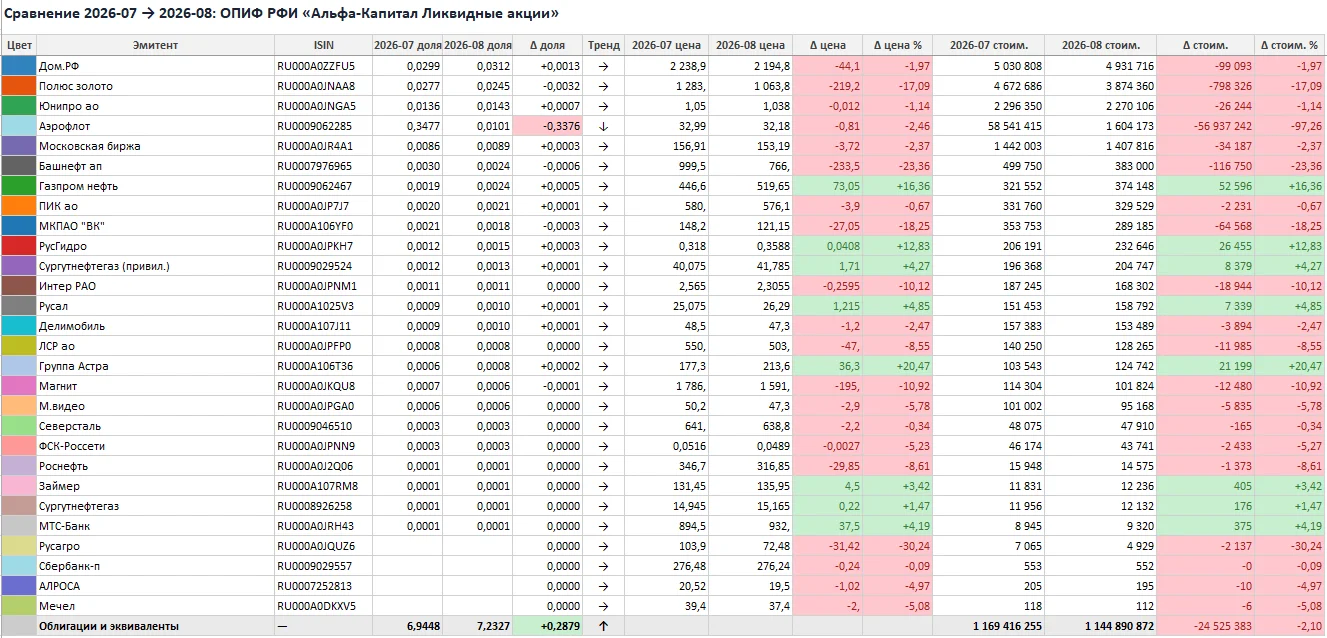The width and height of the screenshot is (1327, 638).
Task: Click the ISIN column header
Action: 323,45
